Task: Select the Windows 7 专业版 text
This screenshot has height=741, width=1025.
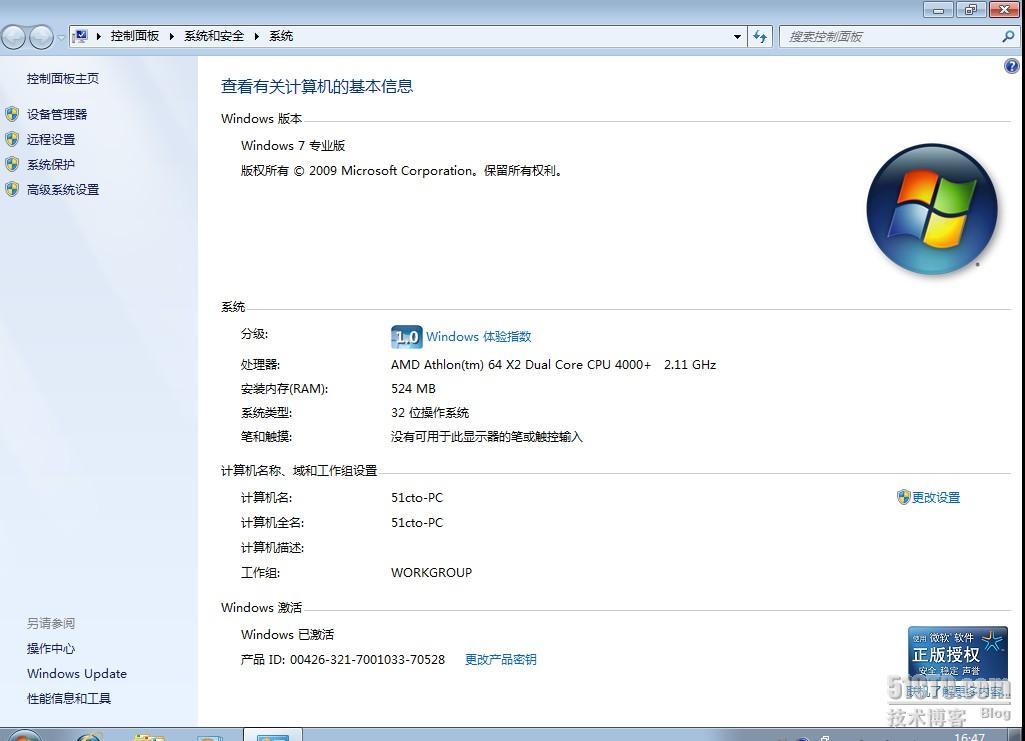Action: [293, 146]
